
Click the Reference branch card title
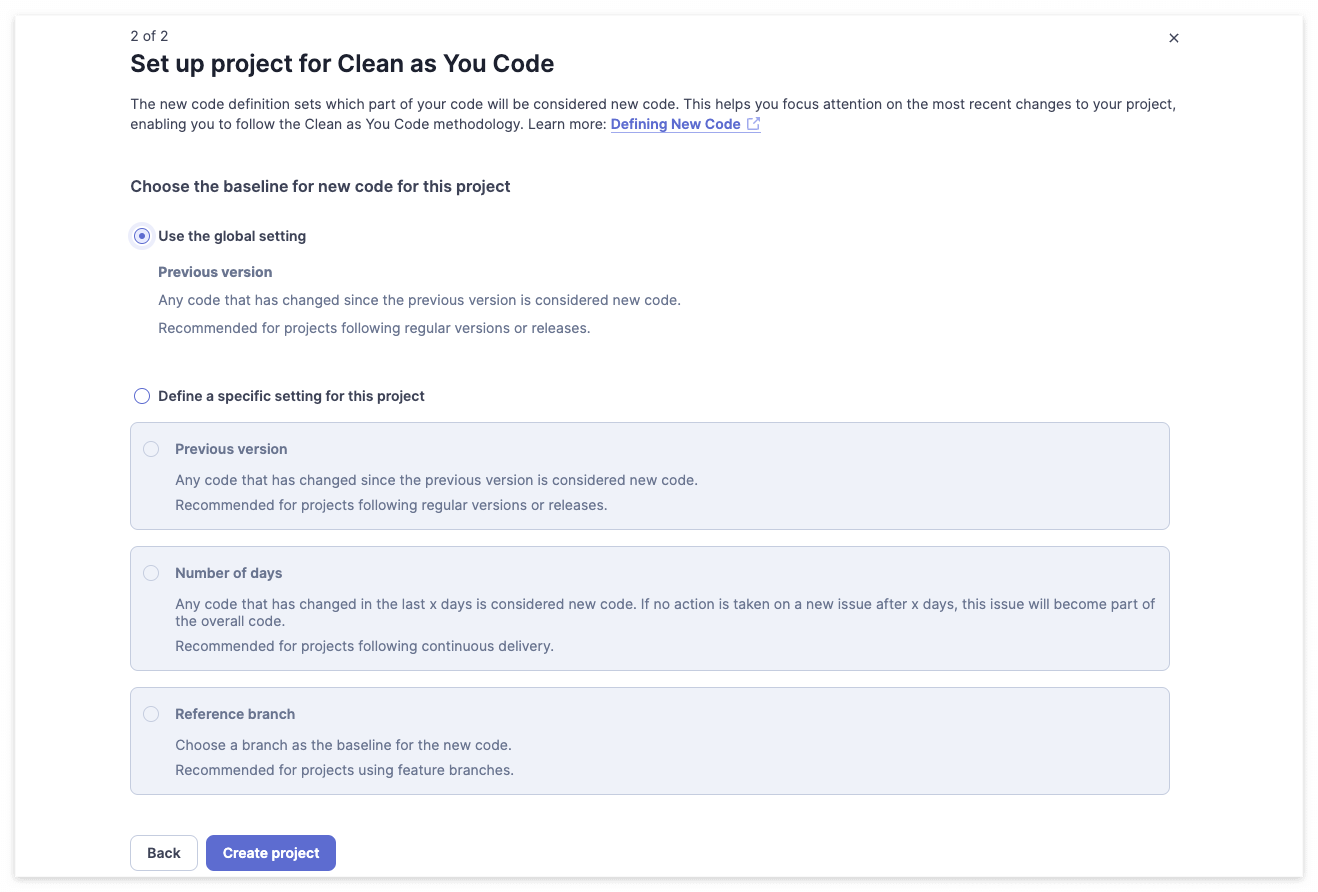[x=235, y=714]
